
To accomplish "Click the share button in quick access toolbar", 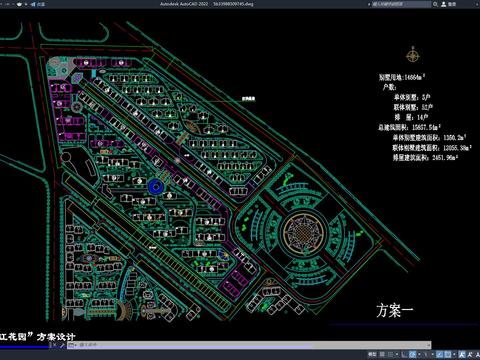I will pyautogui.click(x=38, y=4).
